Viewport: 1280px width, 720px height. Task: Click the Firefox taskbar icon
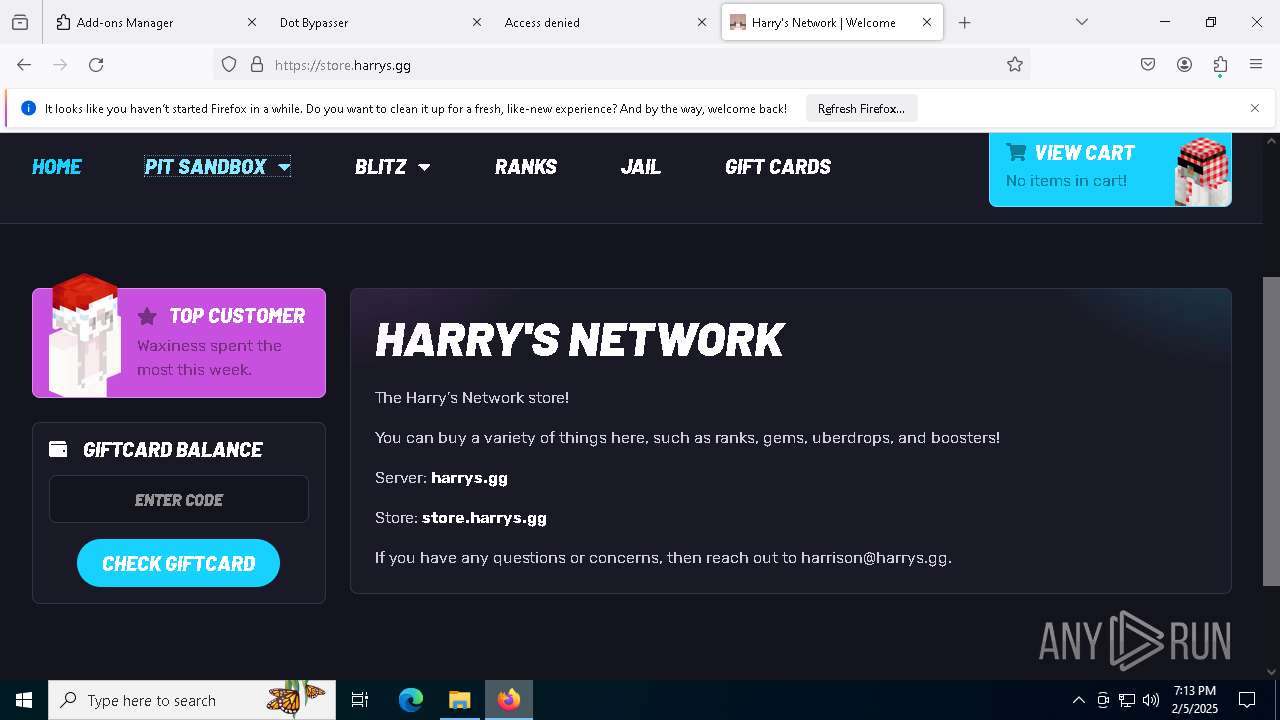(509, 700)
